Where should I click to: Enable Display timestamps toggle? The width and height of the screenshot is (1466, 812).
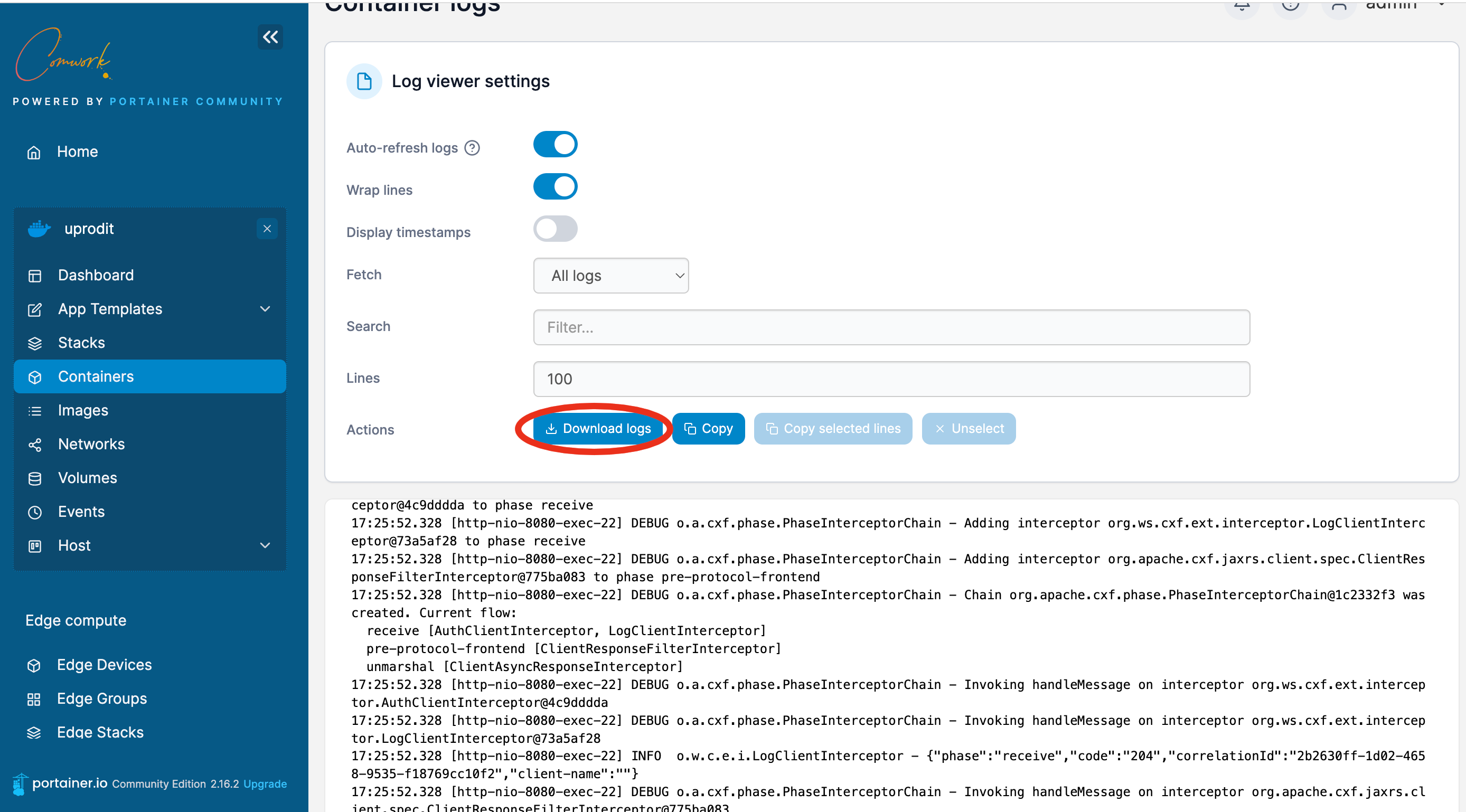click(555, 232)
